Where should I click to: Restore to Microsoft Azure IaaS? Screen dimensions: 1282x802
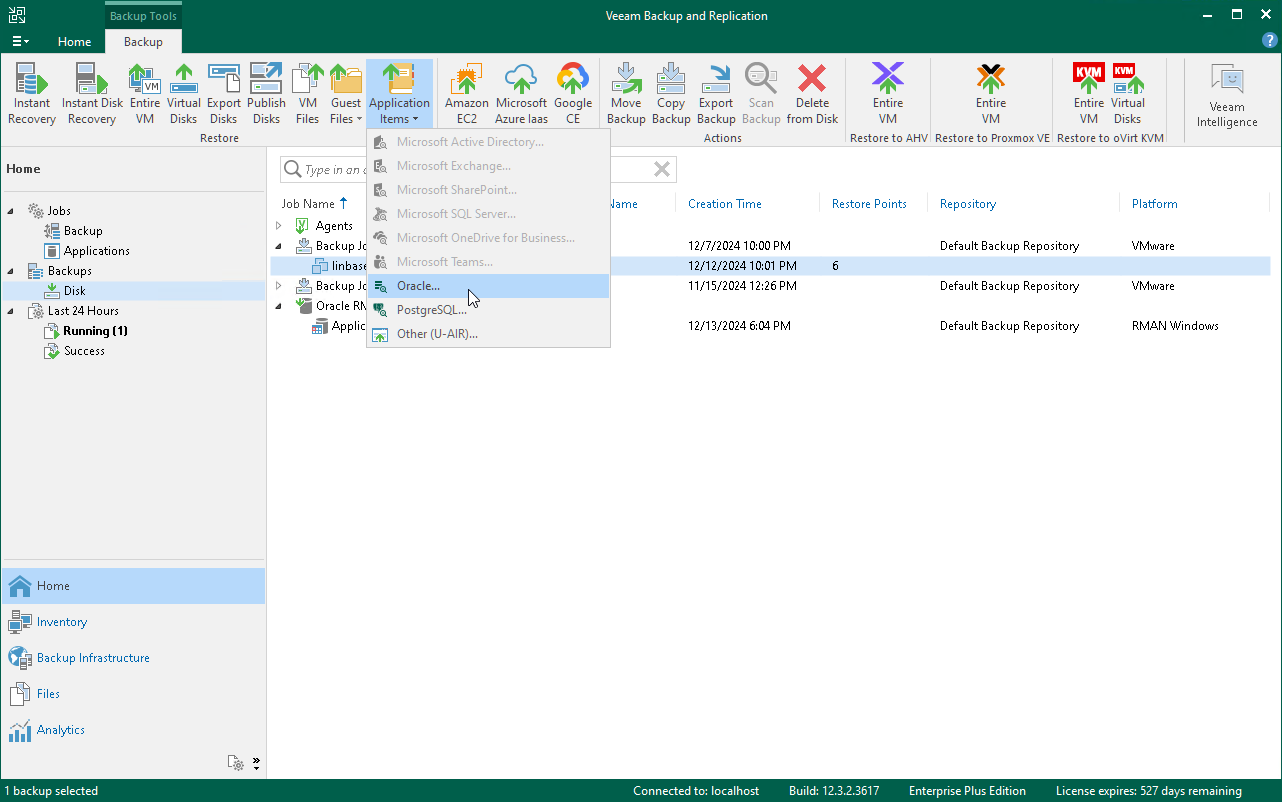click(521, 94)
